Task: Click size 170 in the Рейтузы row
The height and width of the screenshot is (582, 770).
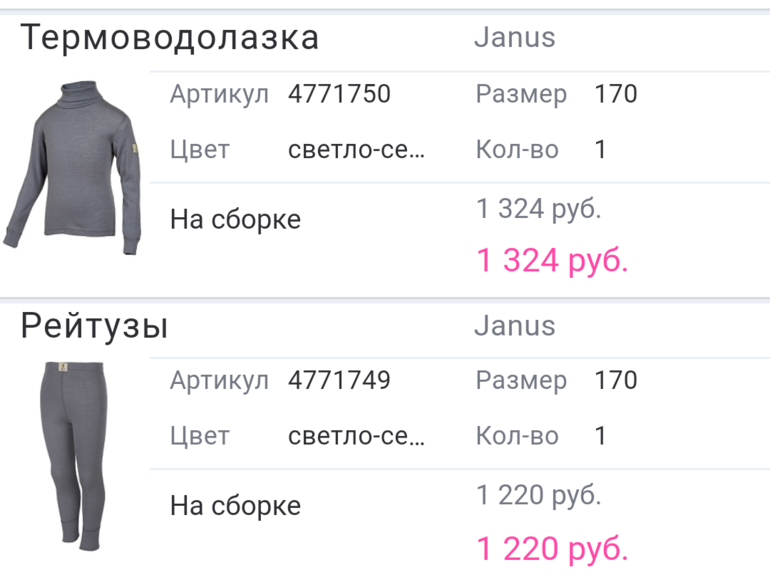Action: (x=615, y=381)
